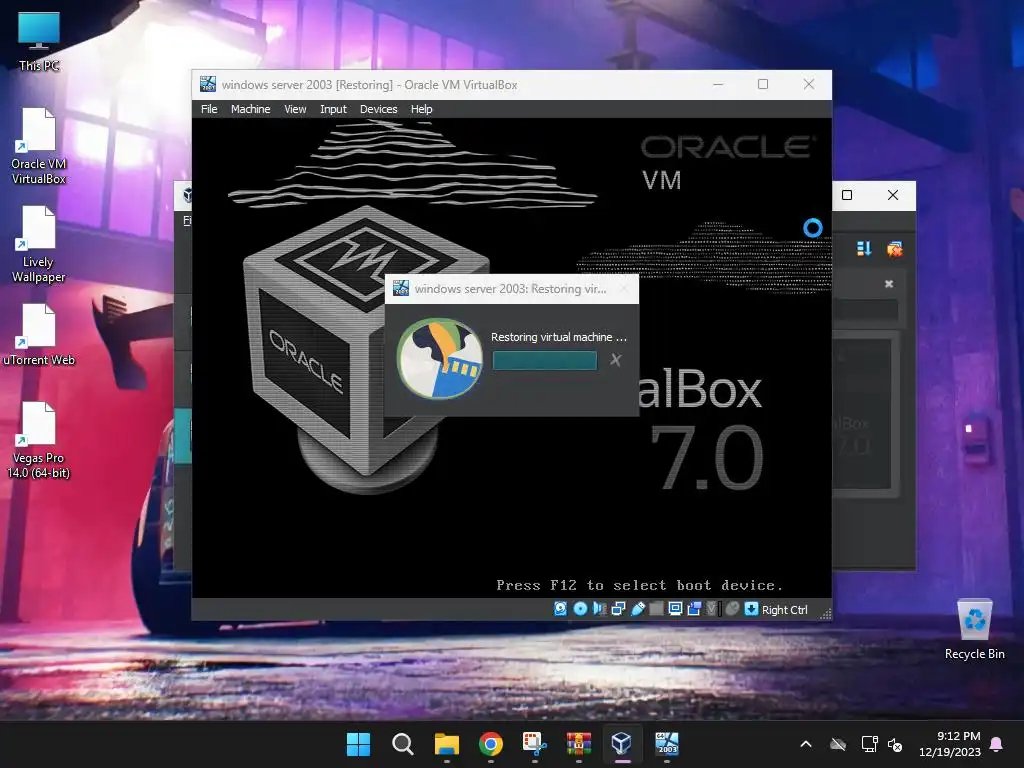Open the Devices menu
This screenshot has height=768, width=1024.
pos(378,109)
